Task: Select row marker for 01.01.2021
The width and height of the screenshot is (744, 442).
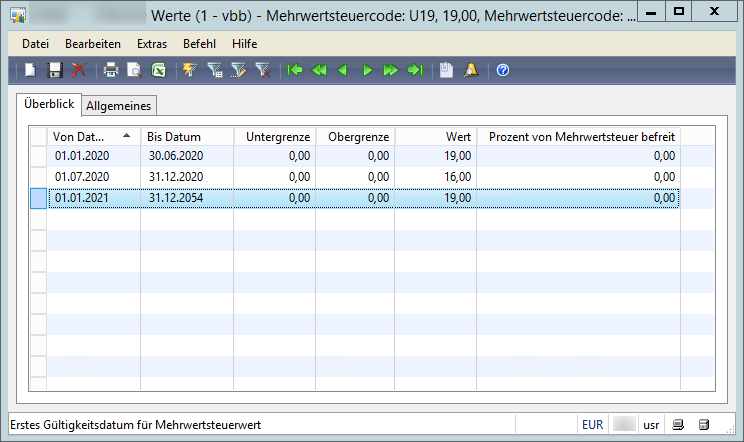Action: 38,198
